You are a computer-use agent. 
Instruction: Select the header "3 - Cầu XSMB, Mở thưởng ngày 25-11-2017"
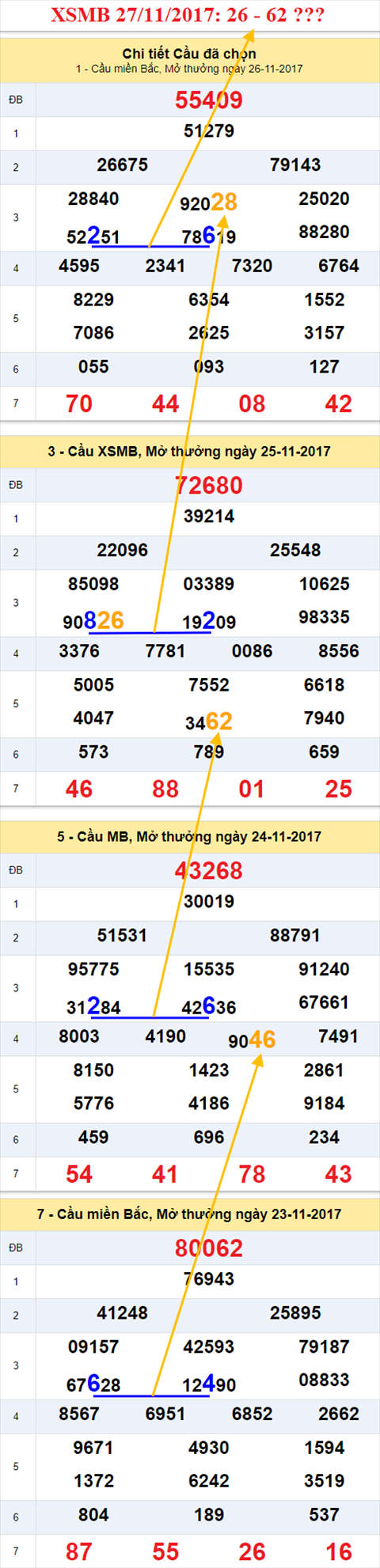(189, 452)
